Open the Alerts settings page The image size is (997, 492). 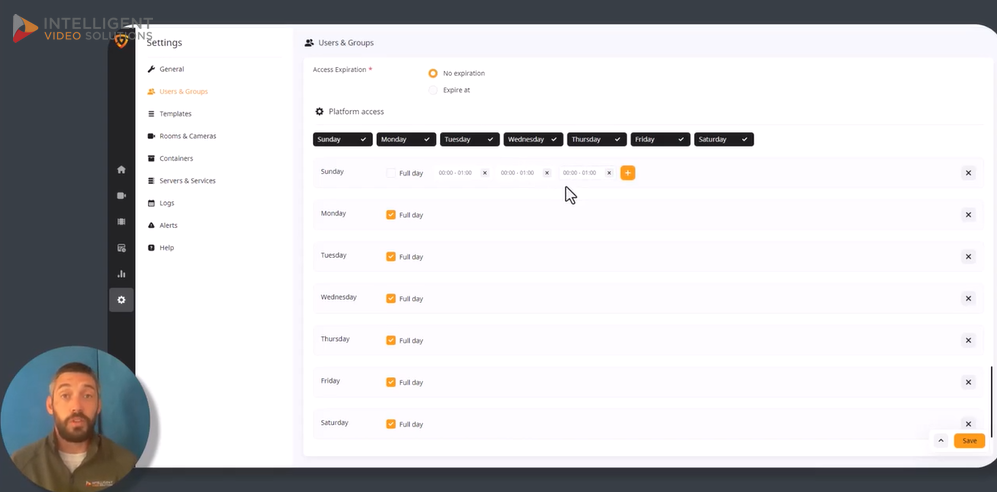(x=168, y=225)
